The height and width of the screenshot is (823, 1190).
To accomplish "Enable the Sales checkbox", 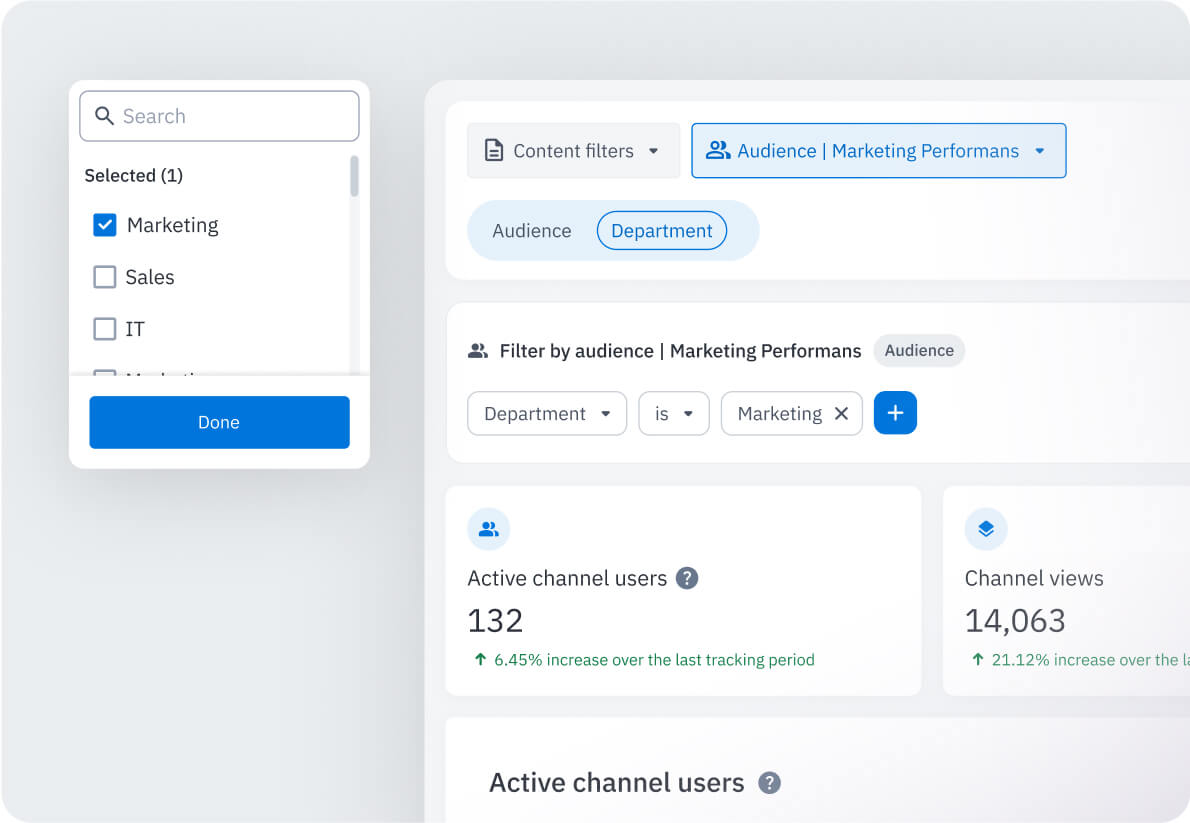I will coord(104,277).
